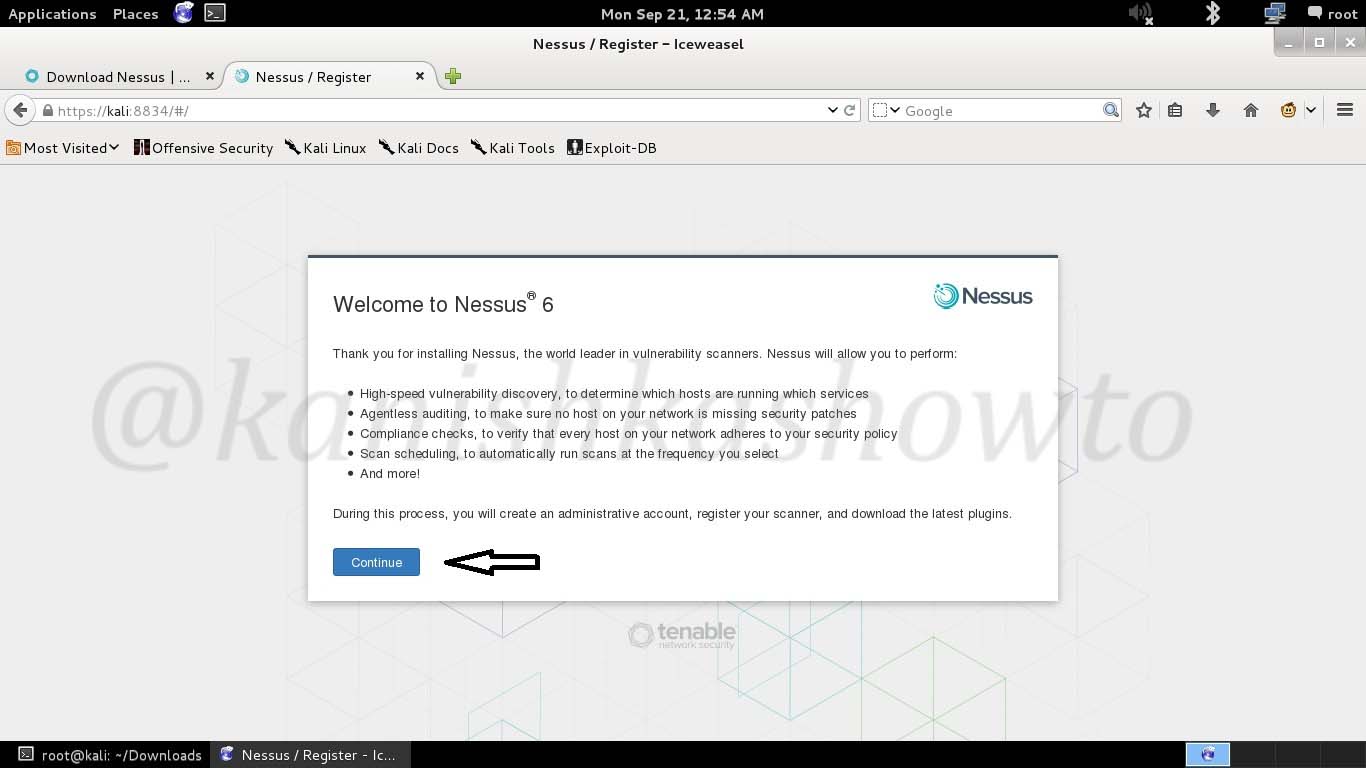Click the muted volume icon
Screen dimensions: 1366x768
click(1140, 13)
